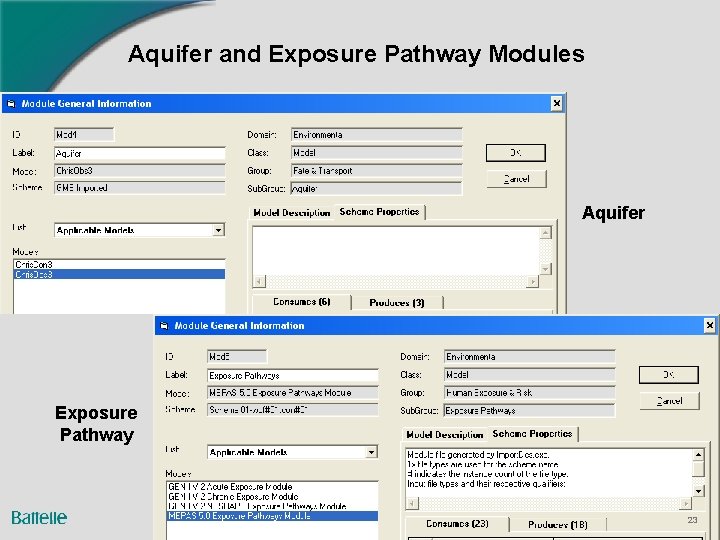Select MEPAS 5.0 Exposure Pathways Module in list
The image size is (720, 540).
coord(272,516)
